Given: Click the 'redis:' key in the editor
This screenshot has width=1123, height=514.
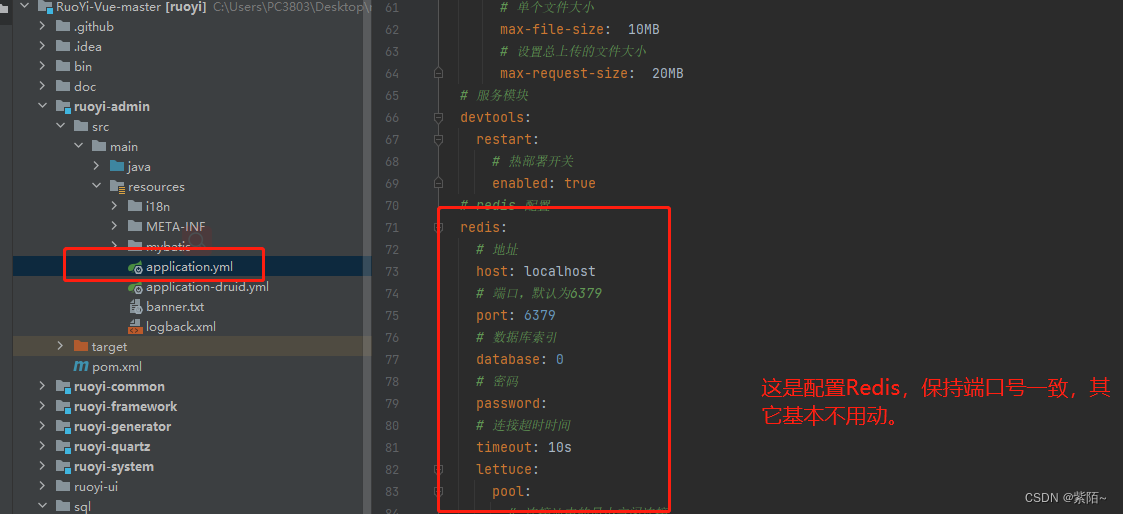Looking at the screenshot, I should pyautogui.click(x=483, y=228).
